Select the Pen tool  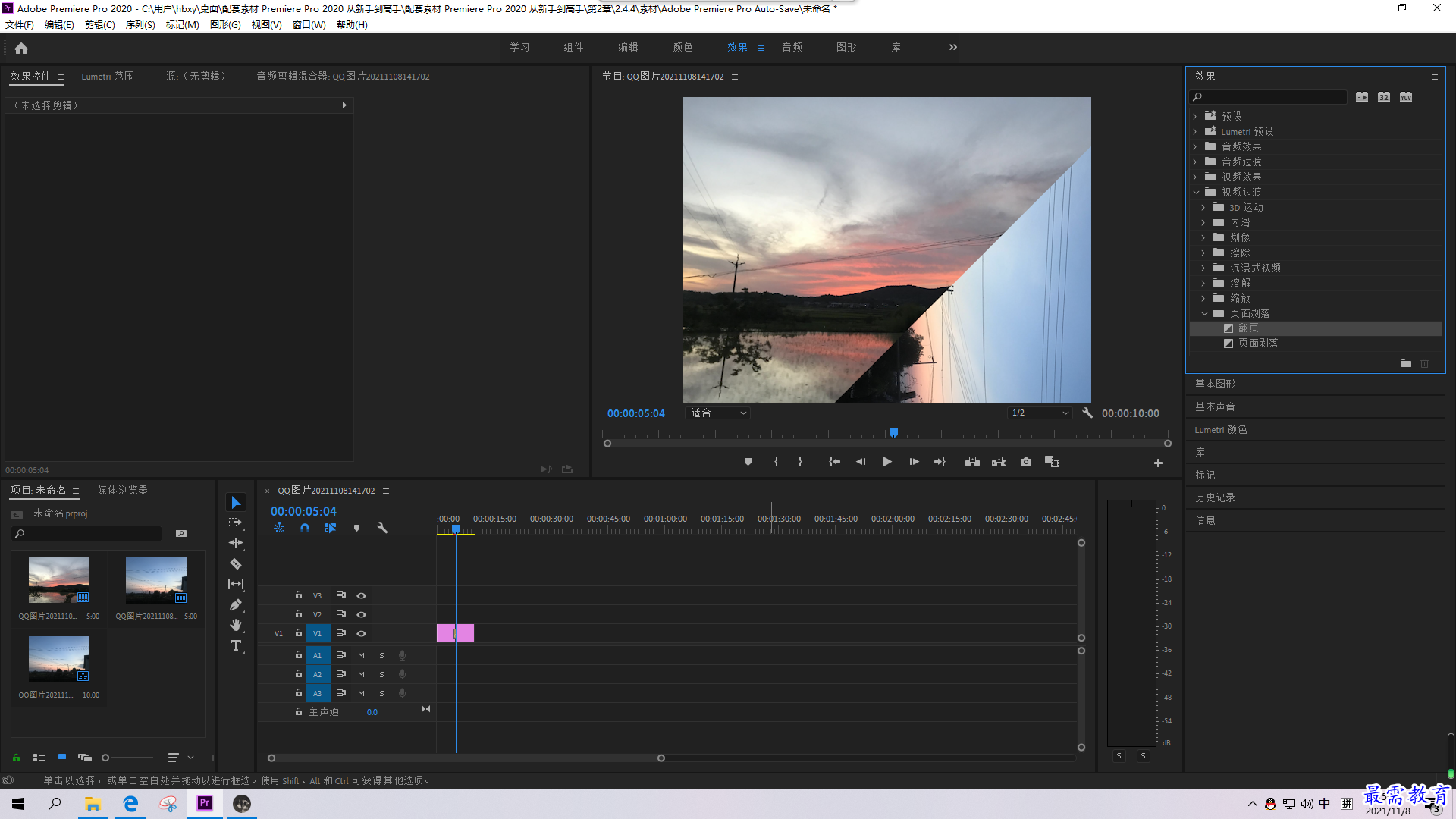tap(236, 604)
